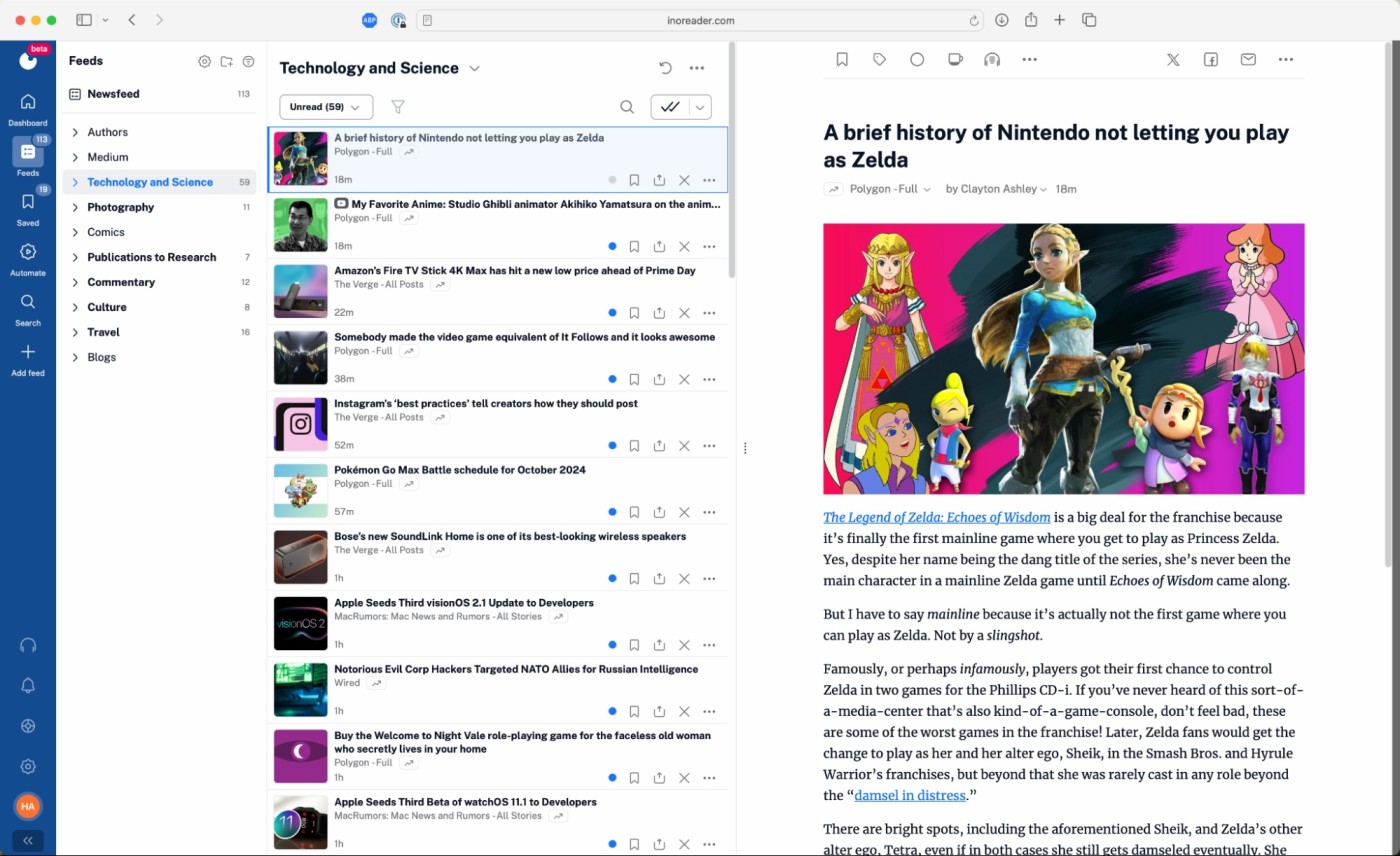Collapse the left sidebar with the double-arrow button
The image size is (1400, 856).
click(28, 841)
